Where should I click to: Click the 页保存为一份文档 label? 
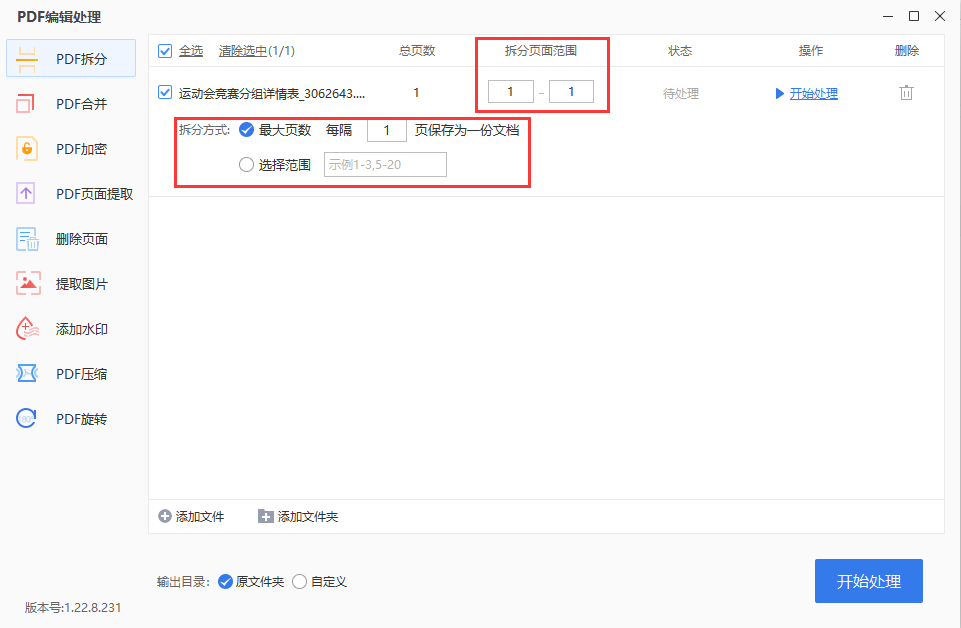[x=467, y=131]
